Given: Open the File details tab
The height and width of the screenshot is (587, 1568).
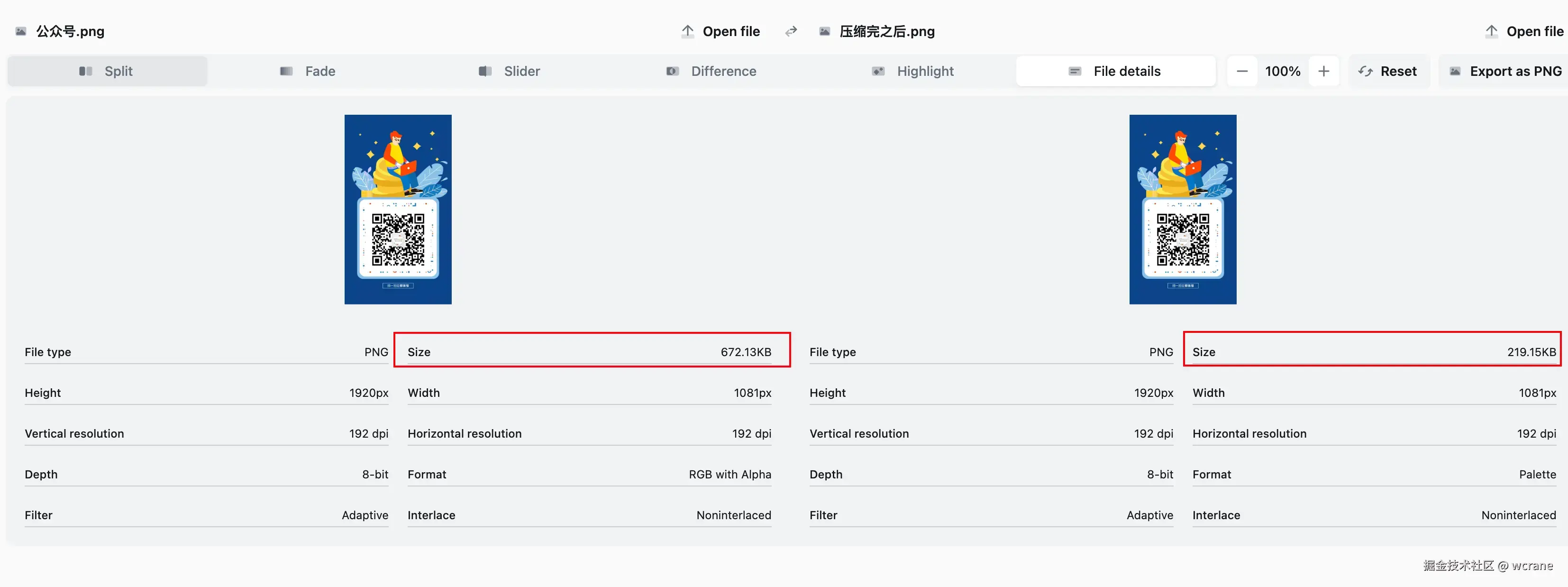Looking at the screenshot, I should tap(1115, 71).
